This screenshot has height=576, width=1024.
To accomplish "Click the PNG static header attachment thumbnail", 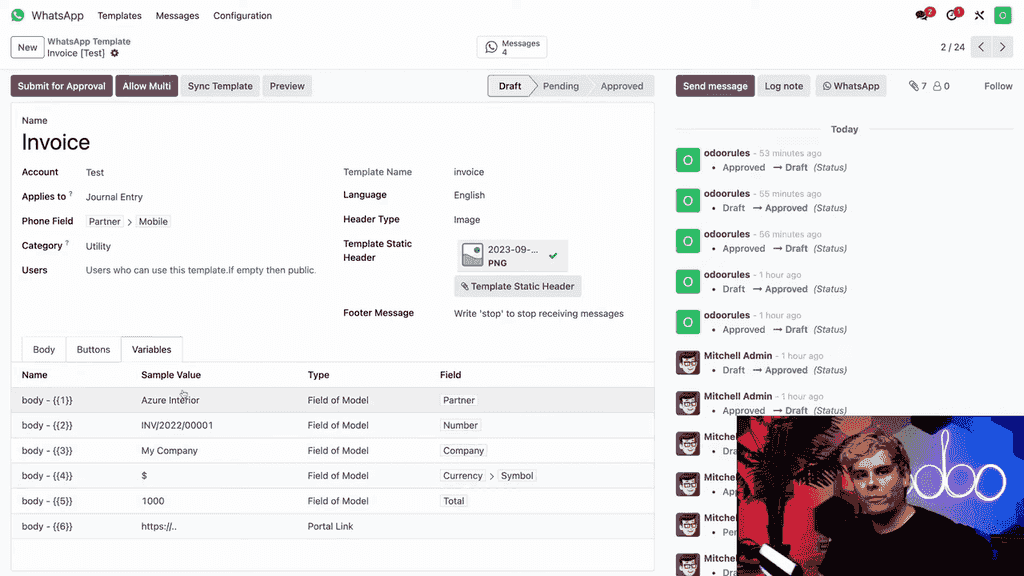I will (473, 256).
